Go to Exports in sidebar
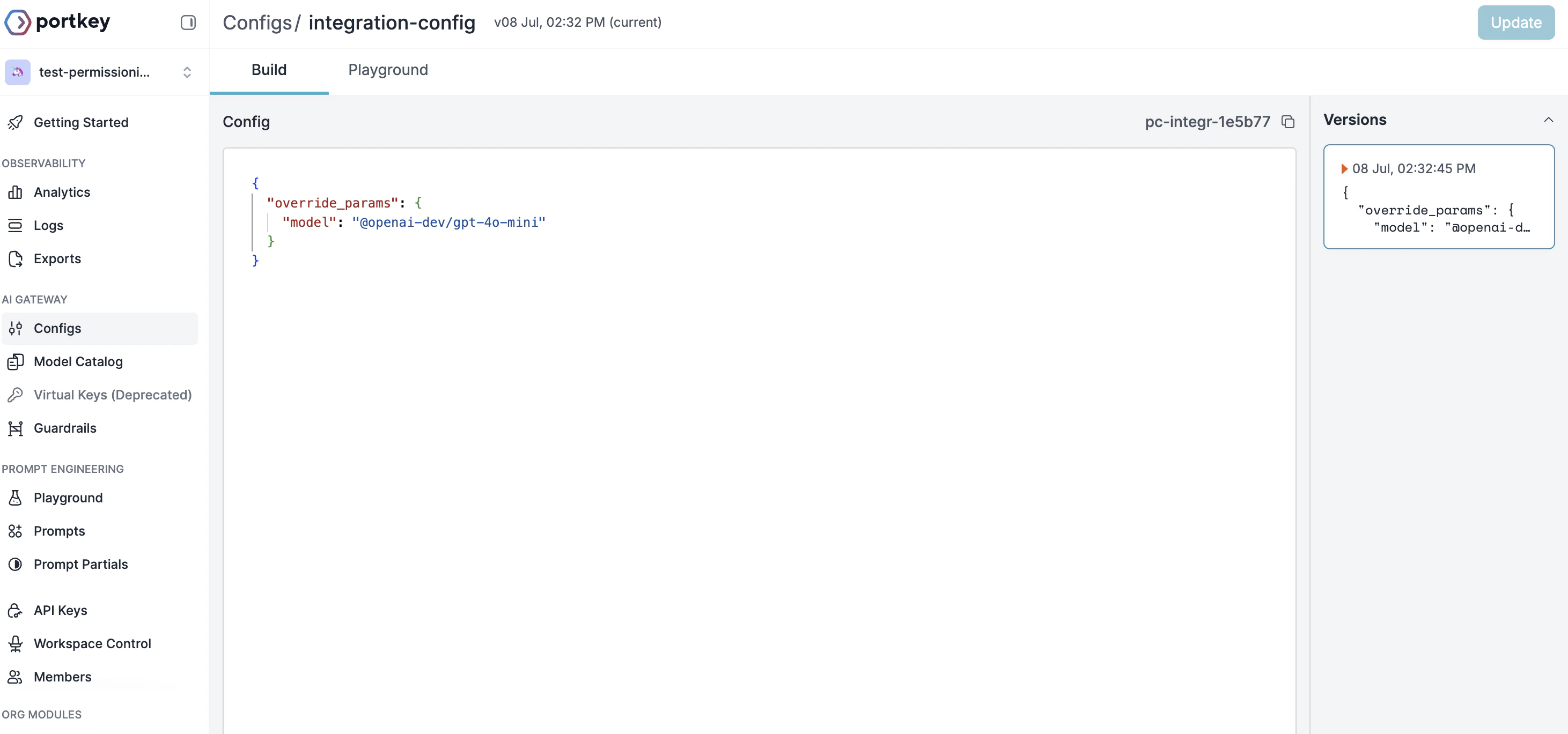The height and width of the screenshot is (734, 1568). [57, 258]
